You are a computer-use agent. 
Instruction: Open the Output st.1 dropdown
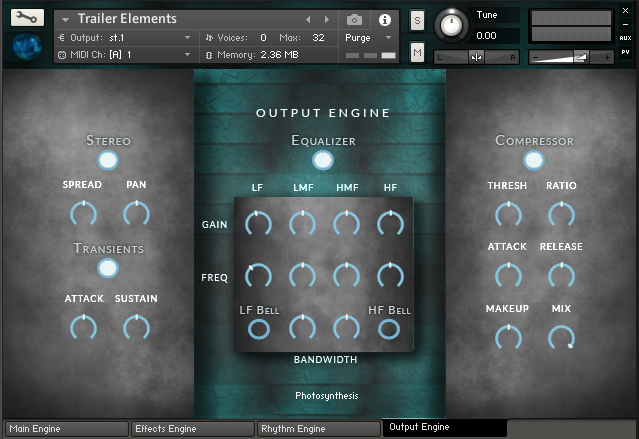click(125, 38)
